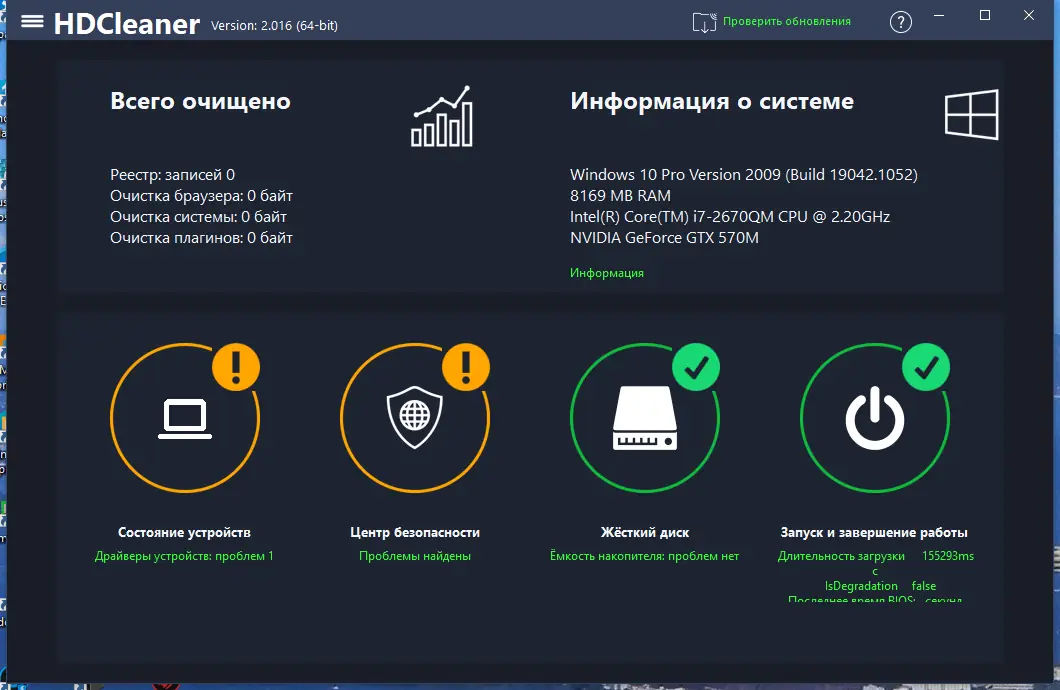Open the Проверить обновления link

coord(787,21)
